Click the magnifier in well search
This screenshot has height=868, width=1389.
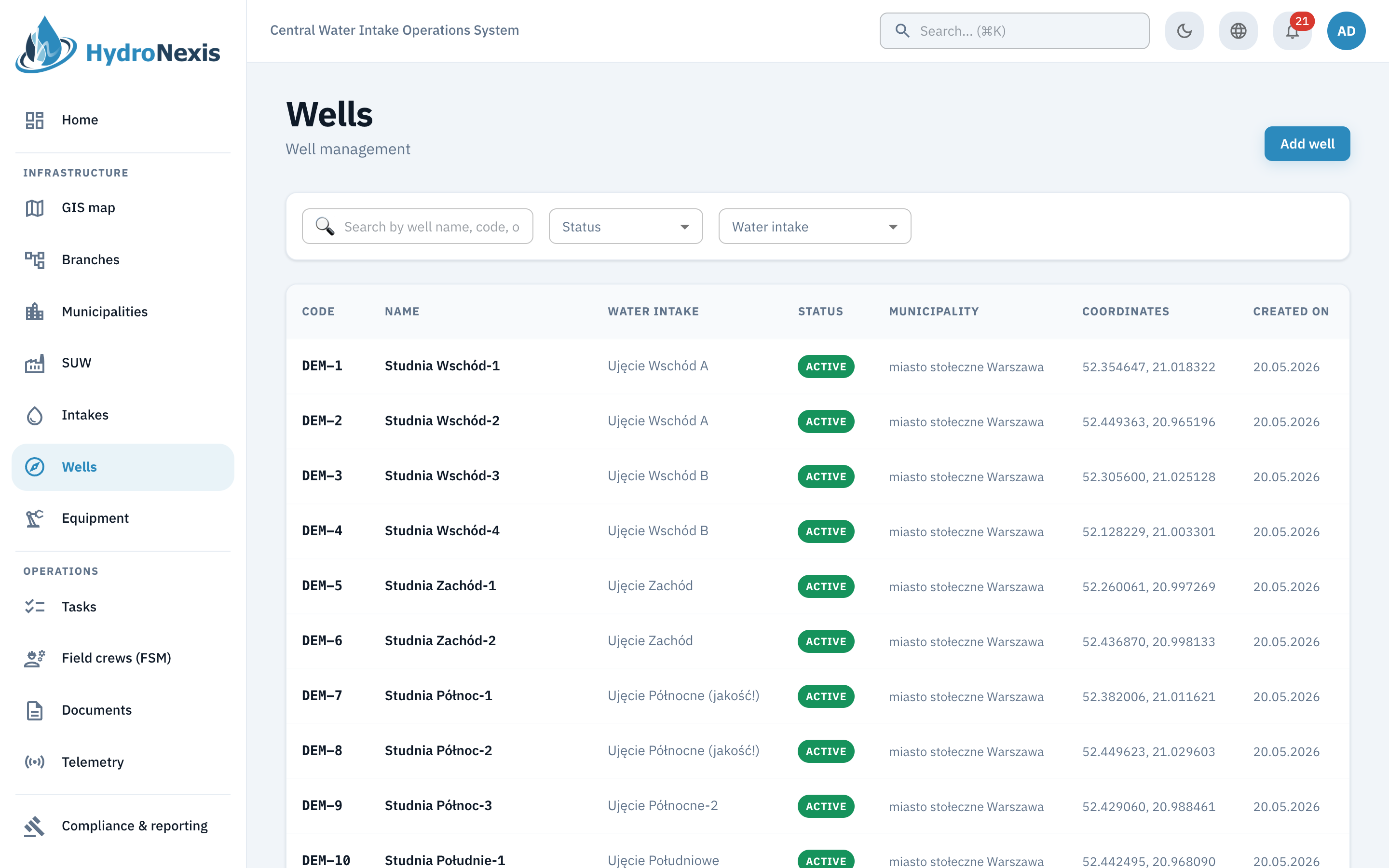(x=325, y=226)
